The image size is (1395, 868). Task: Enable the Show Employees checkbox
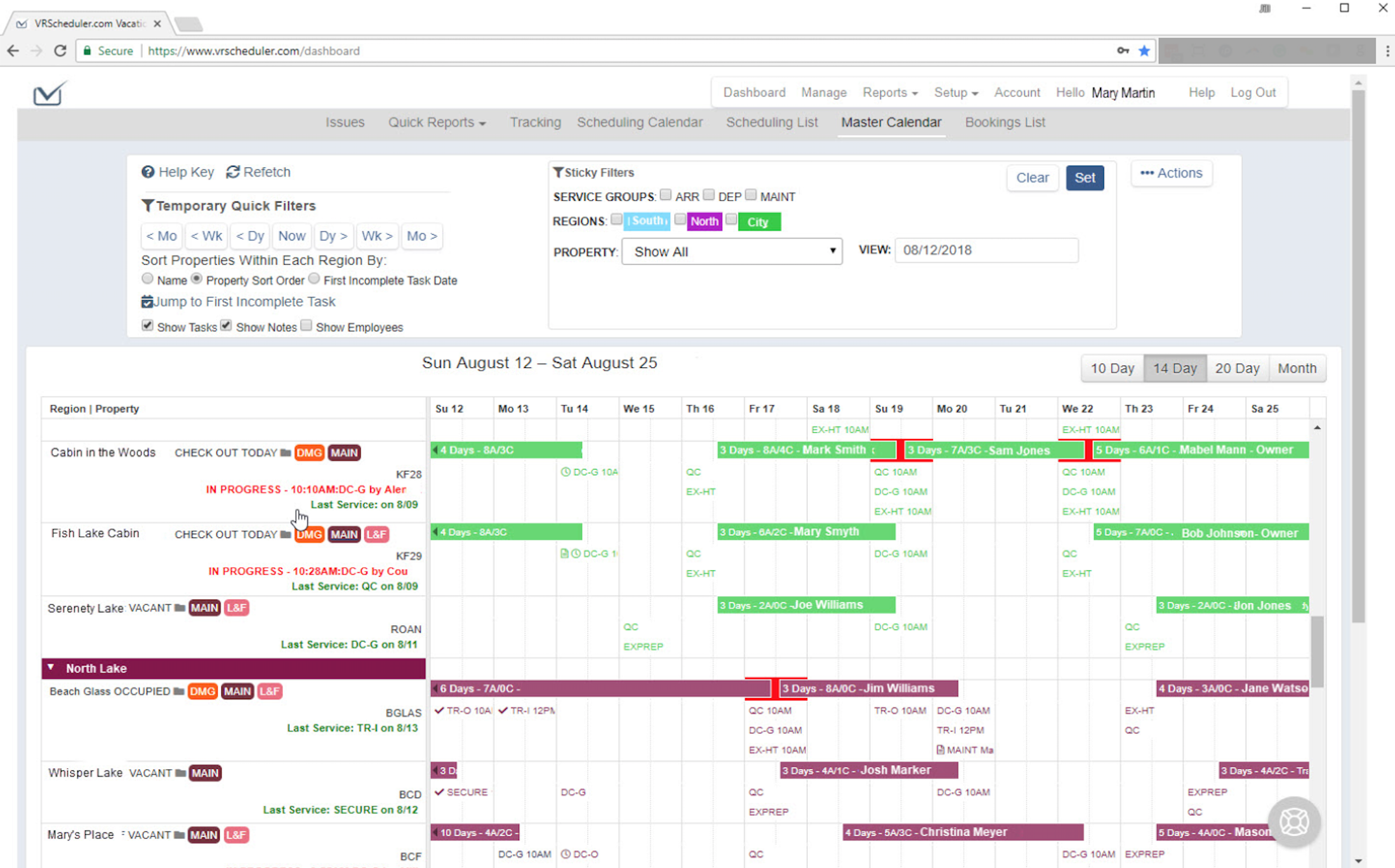tap(307, 325)
